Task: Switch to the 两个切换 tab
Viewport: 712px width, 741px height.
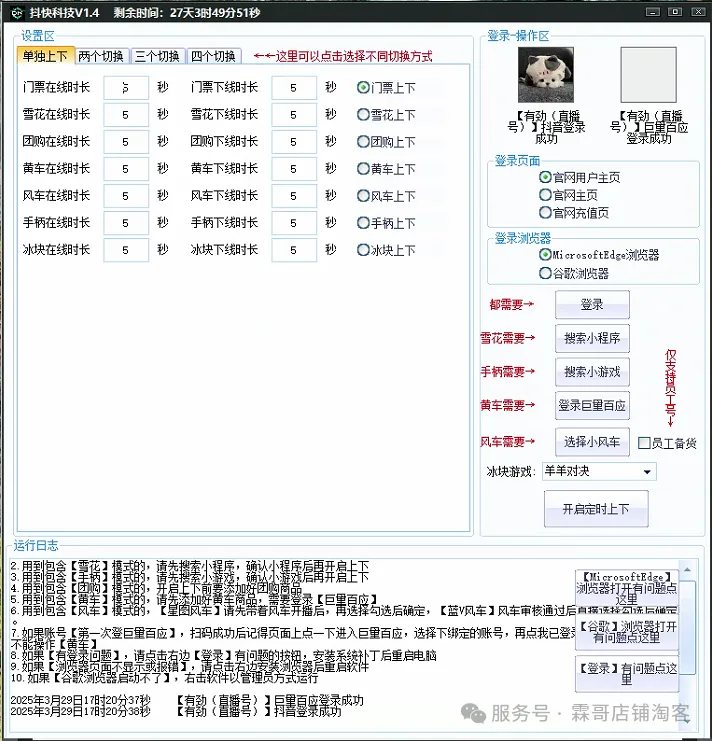Action: click(101, 56)
